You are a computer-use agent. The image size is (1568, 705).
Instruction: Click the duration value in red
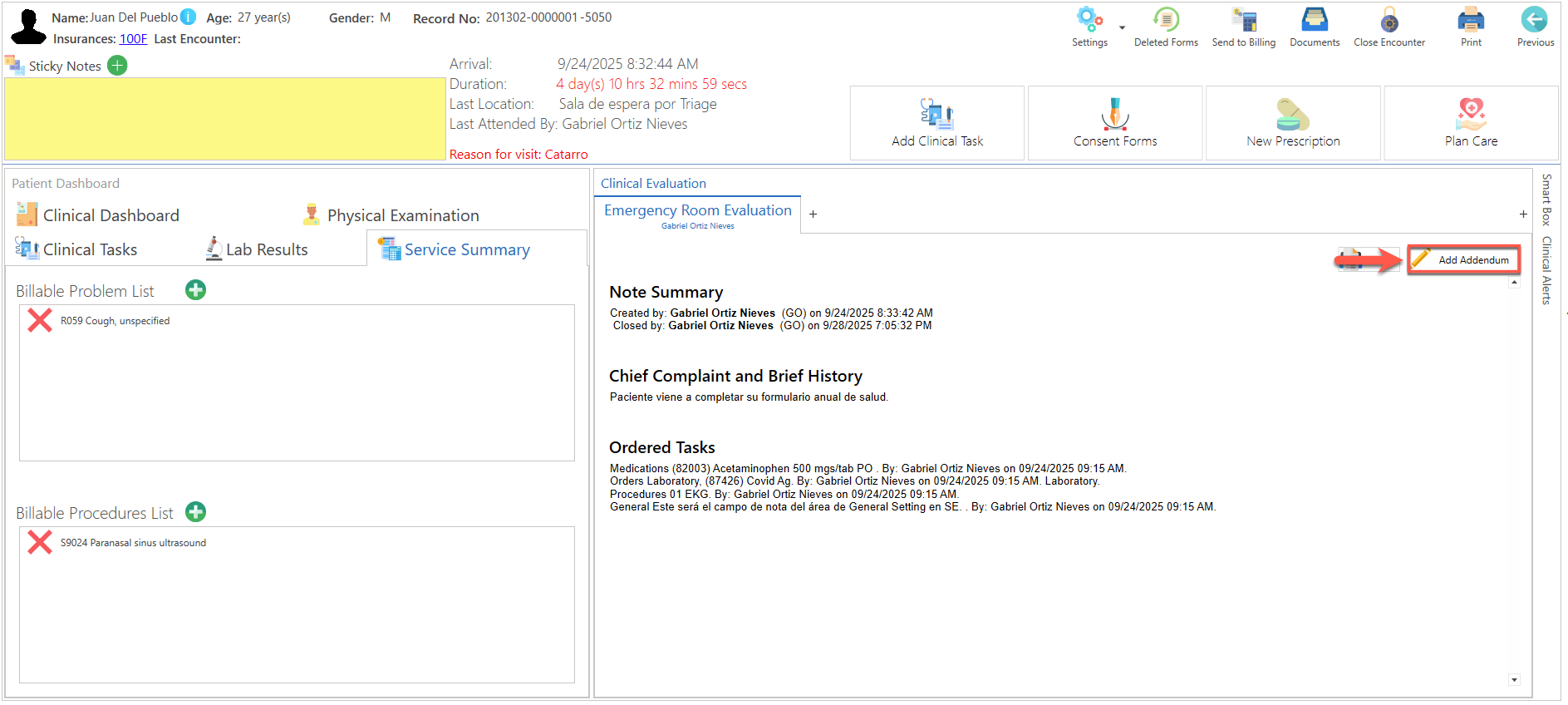[651, 84]
